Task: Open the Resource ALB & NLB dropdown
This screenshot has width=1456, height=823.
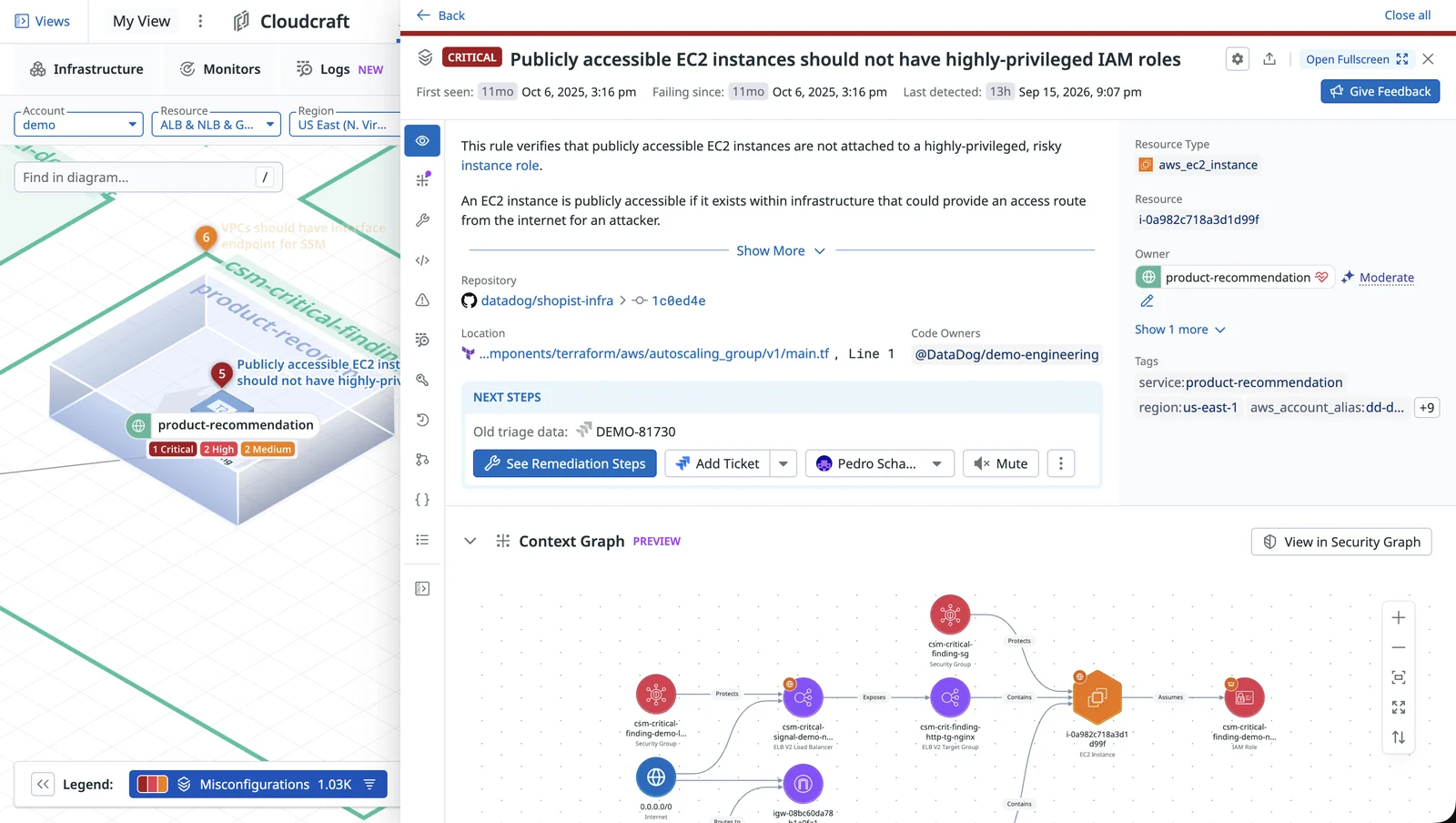Action: (216, 125)
